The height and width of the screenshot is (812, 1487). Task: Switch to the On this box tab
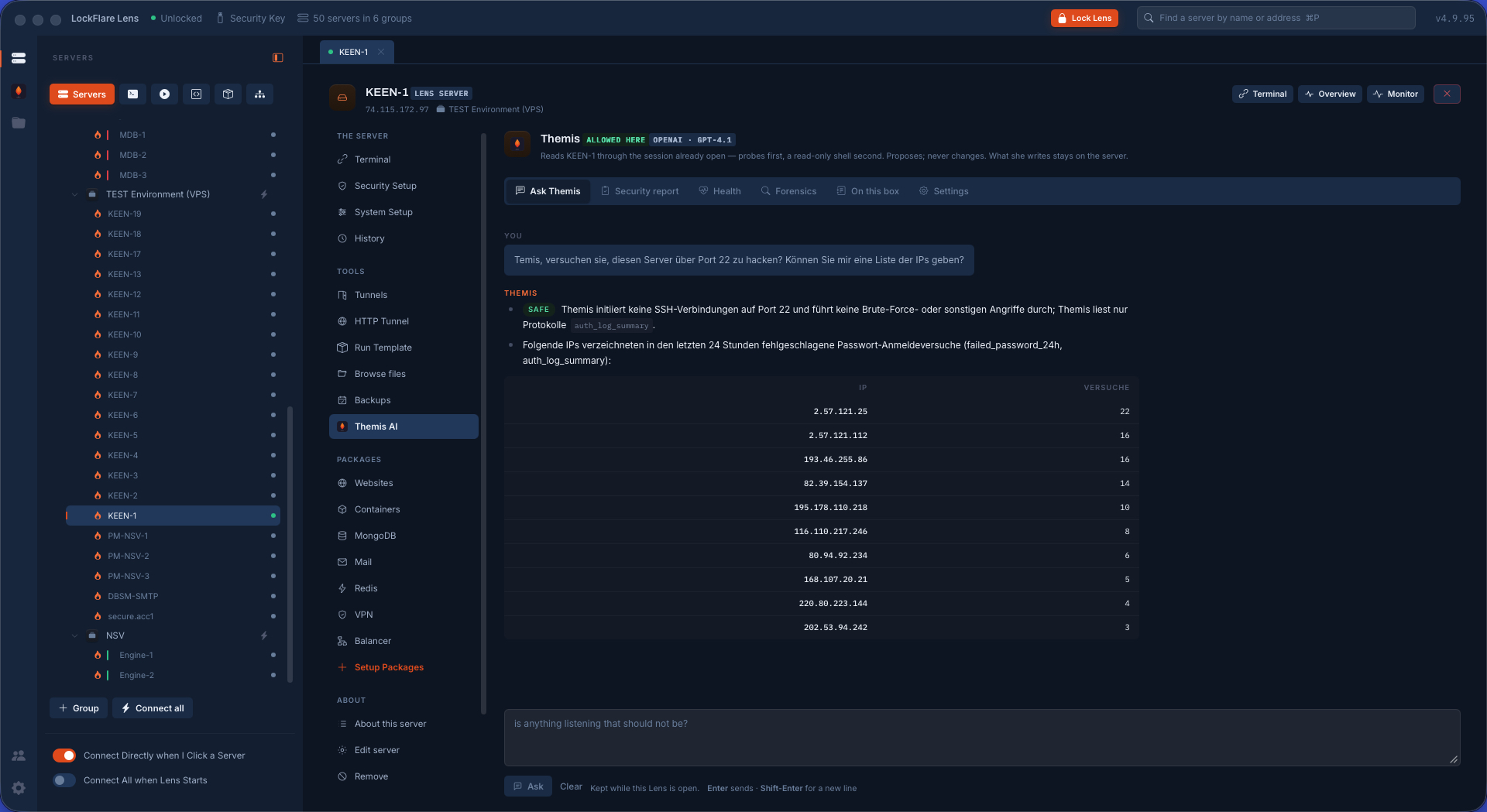click(x=867, y=191)
